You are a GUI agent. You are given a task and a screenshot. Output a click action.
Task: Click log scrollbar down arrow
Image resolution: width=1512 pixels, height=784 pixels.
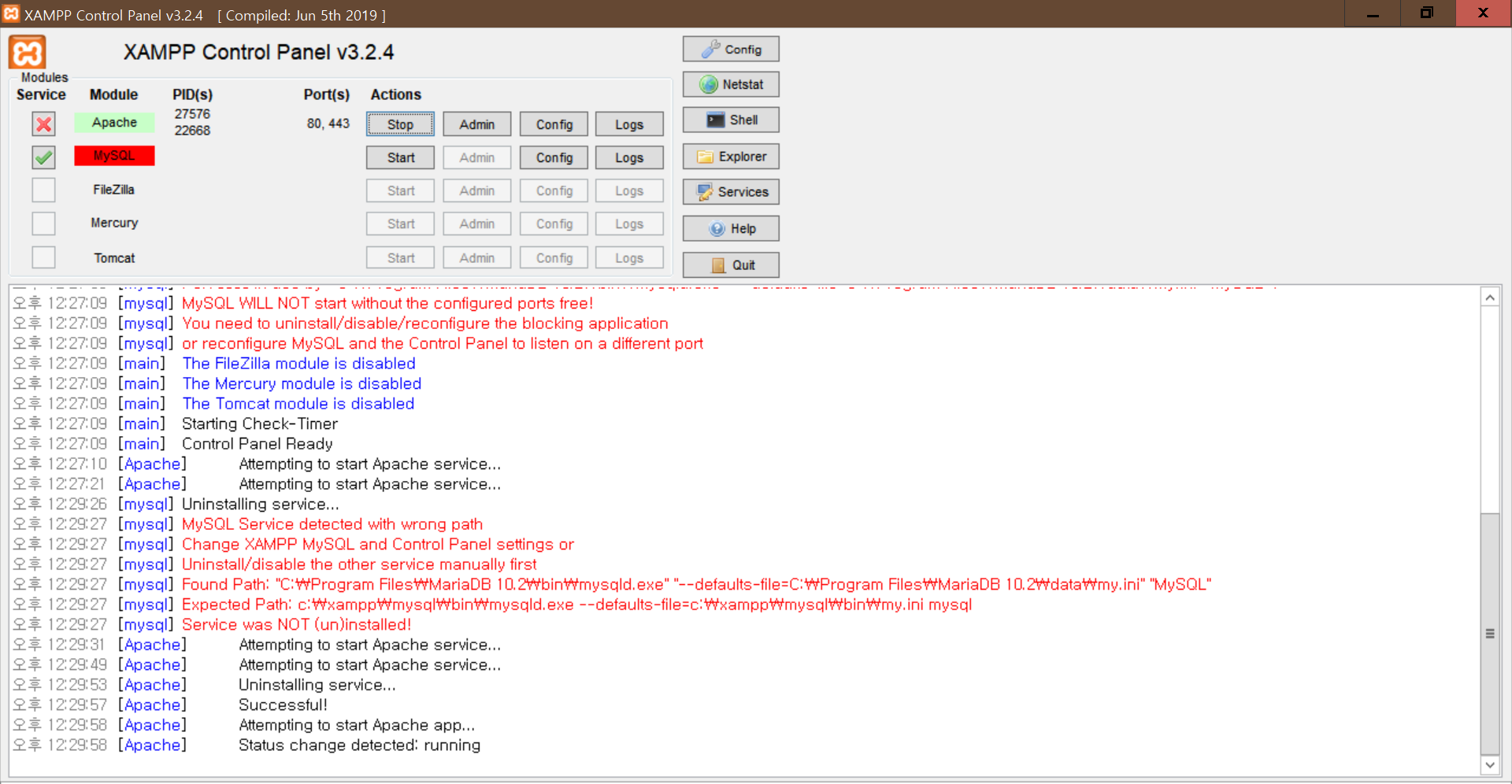coord(1489,764)
